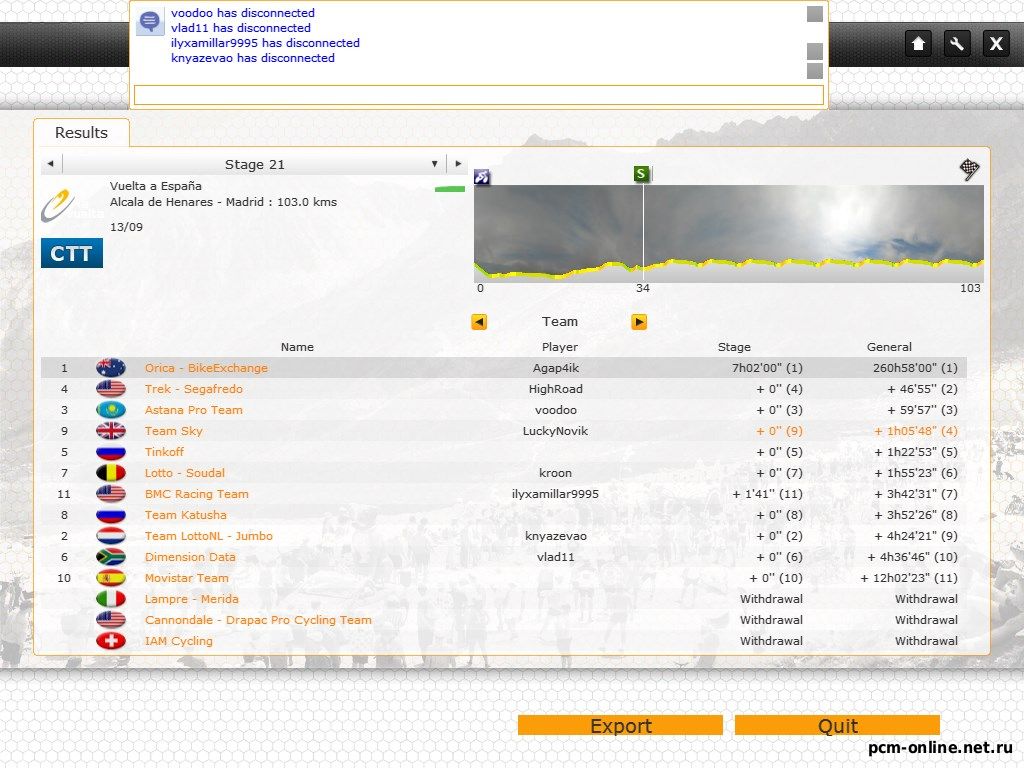This screenshot has width=1024, height=768.
Task: Click player name Agap4ik
Action: (556, 368)
